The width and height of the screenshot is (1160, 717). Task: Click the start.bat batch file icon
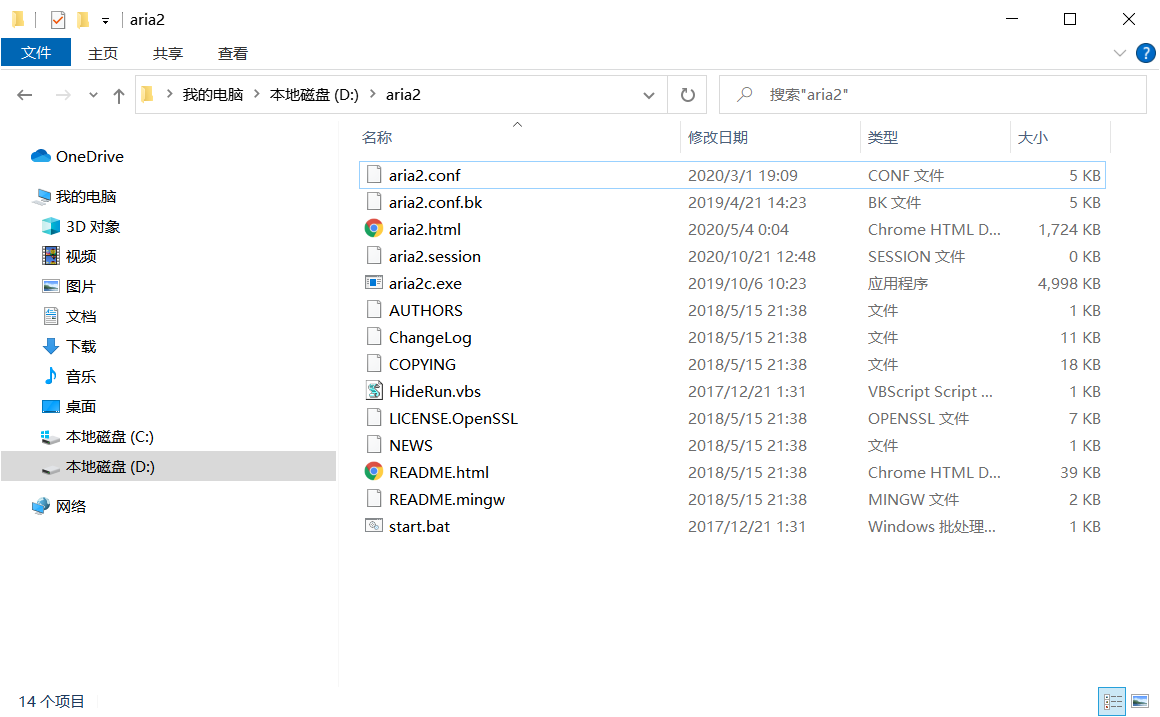coord(374,525)
